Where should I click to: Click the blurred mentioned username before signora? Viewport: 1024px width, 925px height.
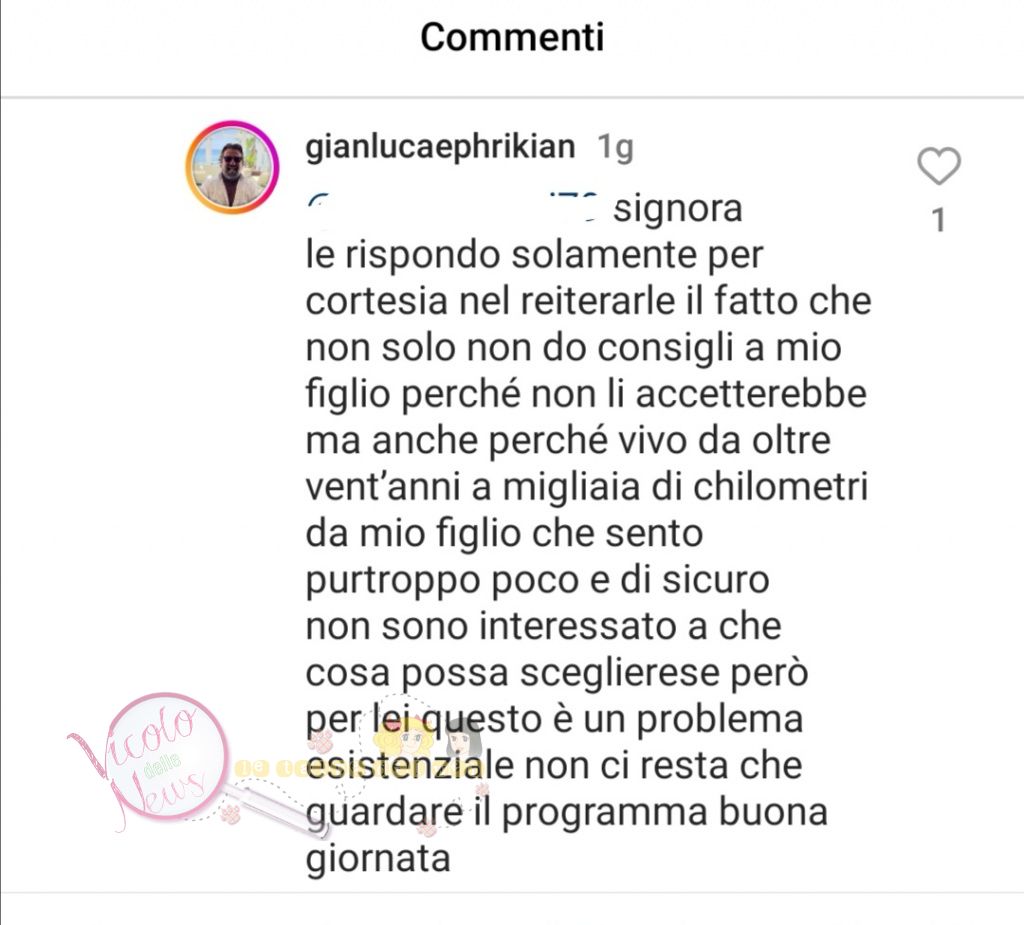pyautogui.click(x=452, y=207)
